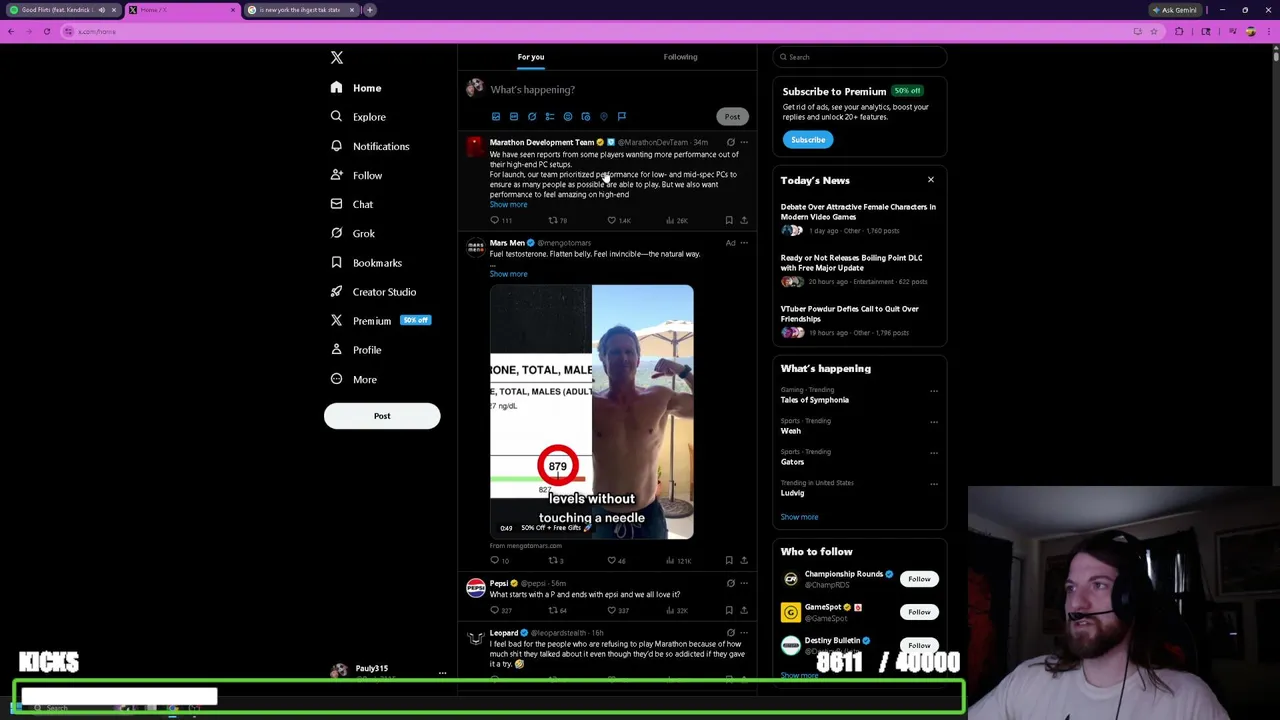This screenshot has height=720, width=1280.
Task: Expand Mars Men ad with Show more
Action: pos(508,274)
